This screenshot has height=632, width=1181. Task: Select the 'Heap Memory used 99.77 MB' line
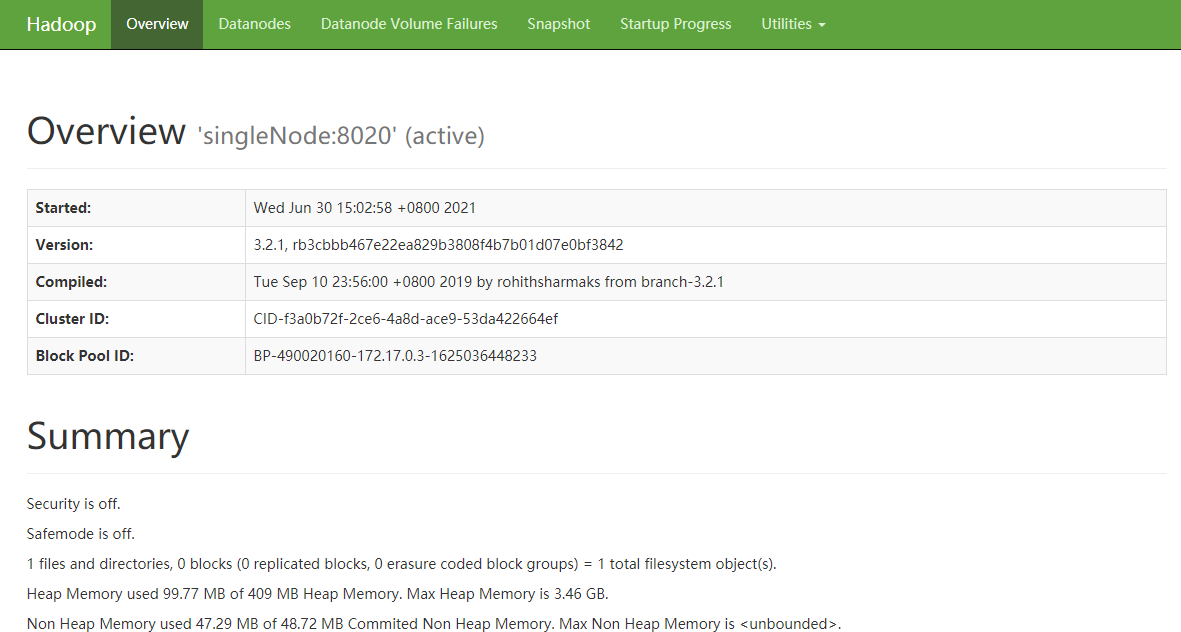(317, 594)
